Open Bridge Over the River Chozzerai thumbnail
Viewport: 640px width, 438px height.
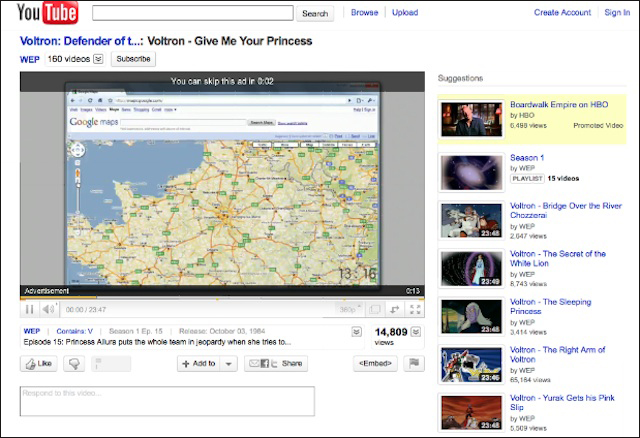[x=471, y=221]
